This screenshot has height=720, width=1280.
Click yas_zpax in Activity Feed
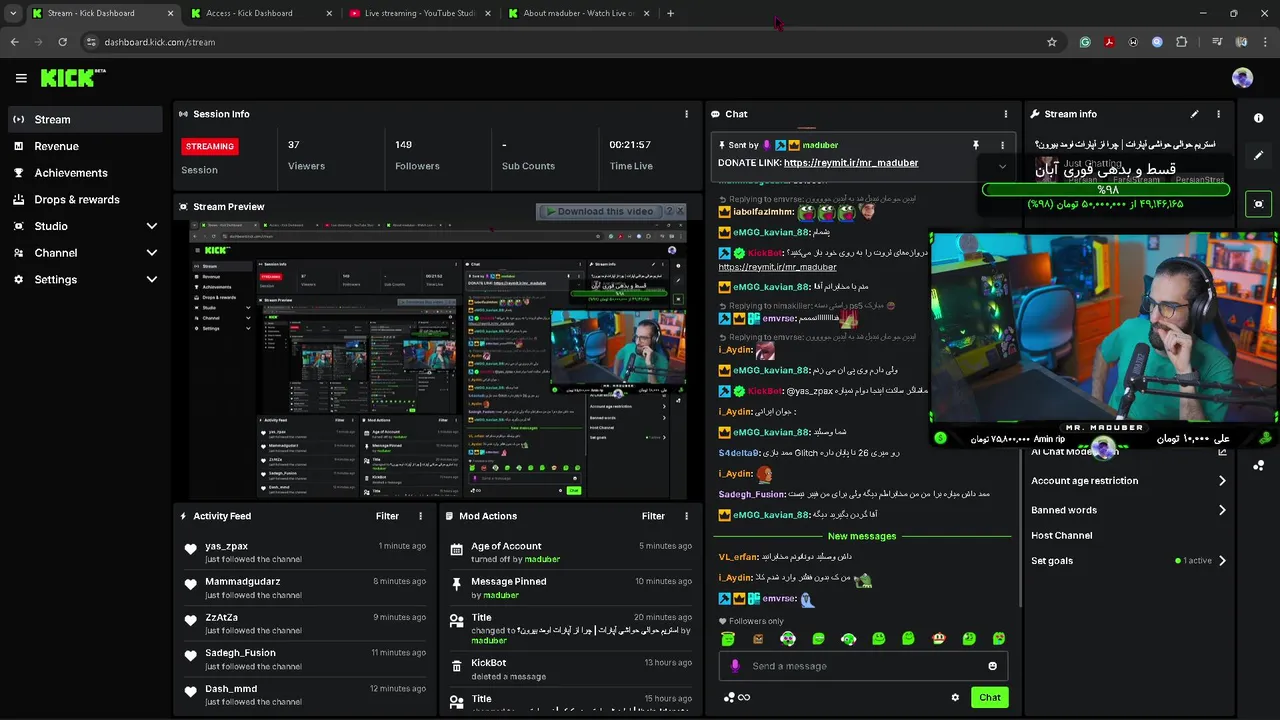[x=226, y=546]
